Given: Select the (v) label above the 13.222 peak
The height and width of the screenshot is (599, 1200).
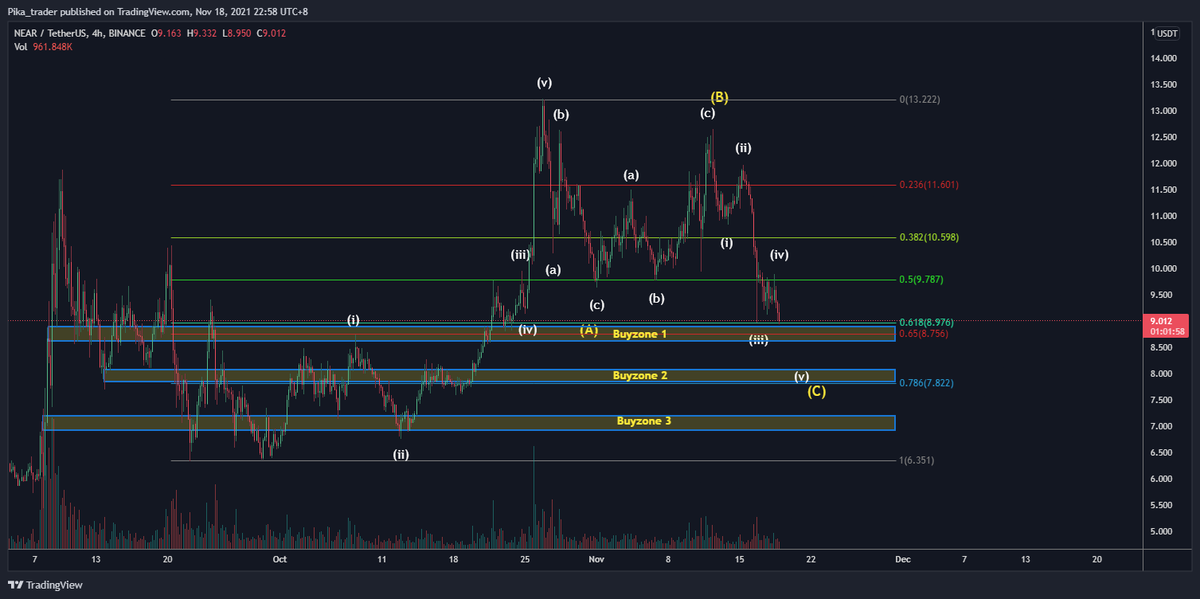Looking at the screenshot, I should [544, 83].
